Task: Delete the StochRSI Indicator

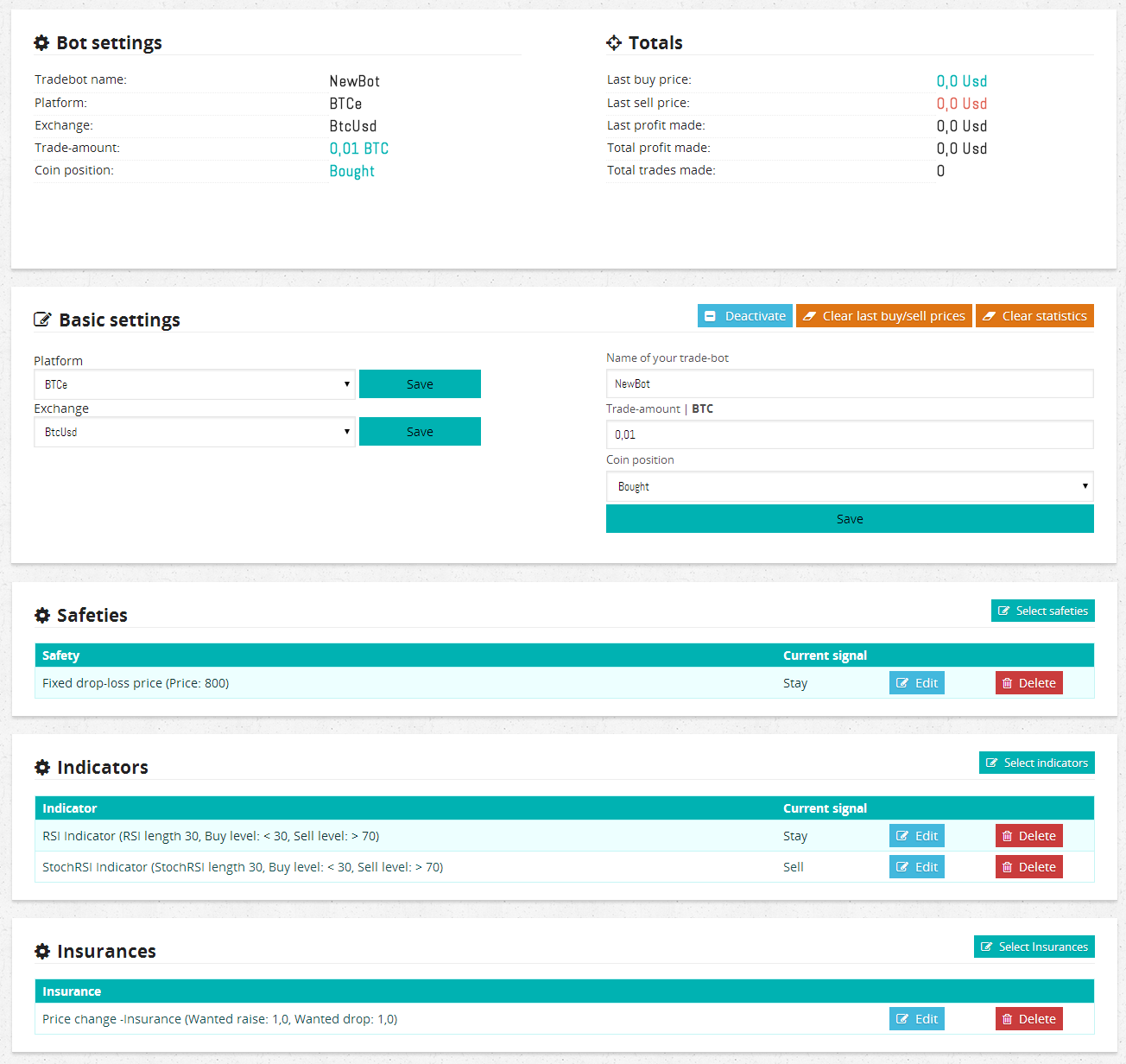Action: pos(1028,866)
